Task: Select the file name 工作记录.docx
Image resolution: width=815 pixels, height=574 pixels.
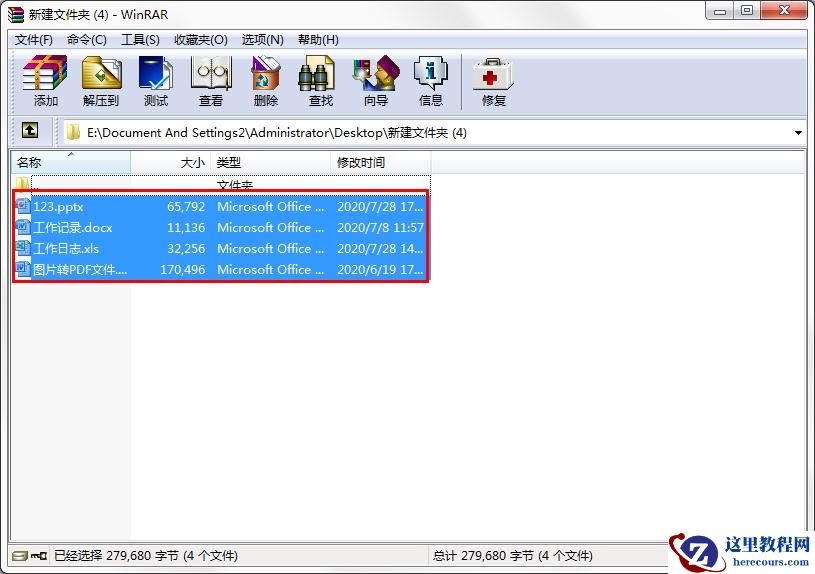Action: pyautogui.click(x=73, y=227)
